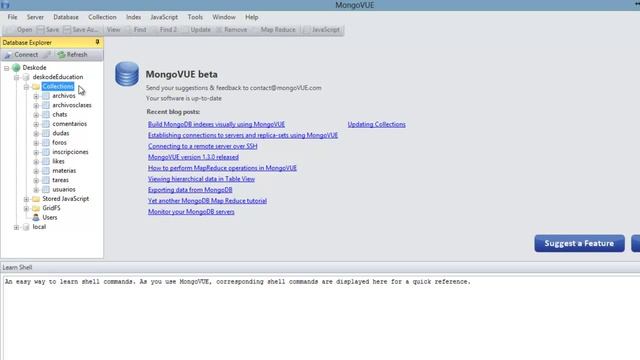
Task: Click the Save toolbar button
Action: point(48,30)
